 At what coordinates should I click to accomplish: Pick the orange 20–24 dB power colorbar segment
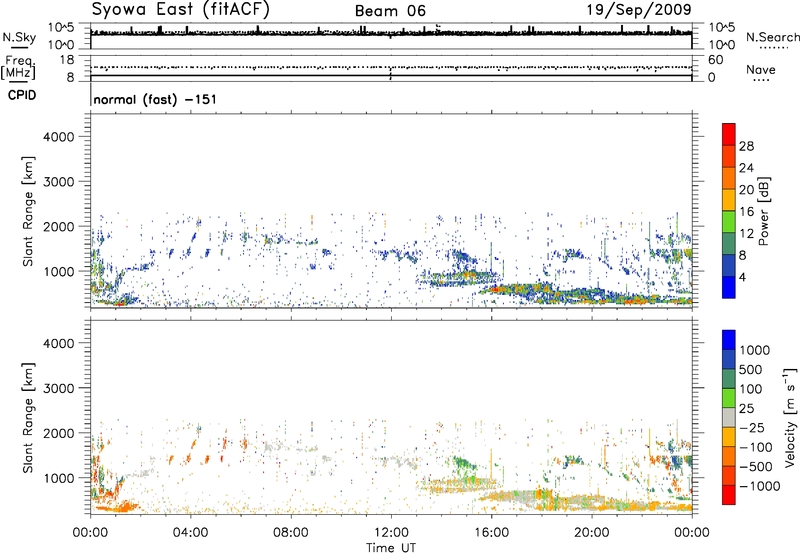tap(729, 178)
